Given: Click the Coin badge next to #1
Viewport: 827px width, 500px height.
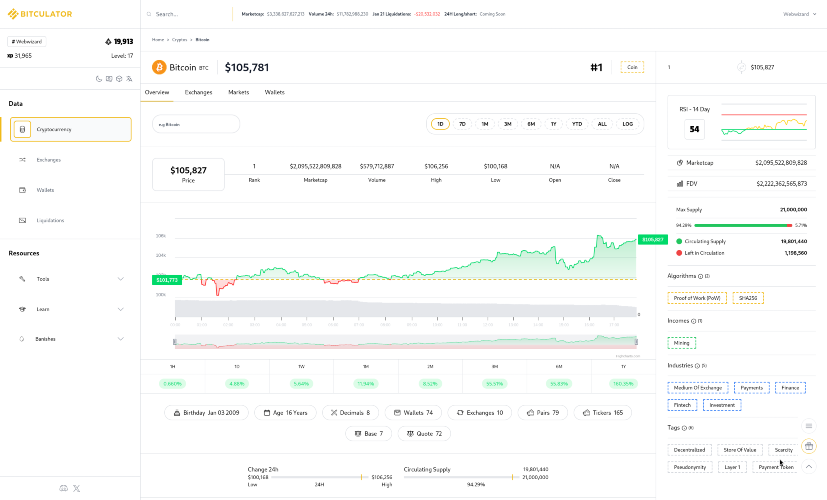Looking at the screenshot, I should pyautogui.click(x=632, y=67).
